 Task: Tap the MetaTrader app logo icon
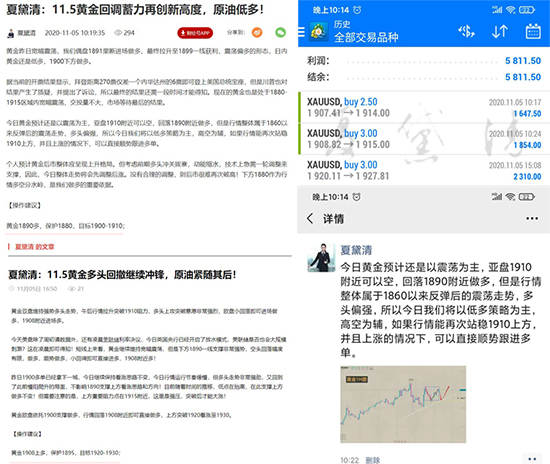click(318, 32)
